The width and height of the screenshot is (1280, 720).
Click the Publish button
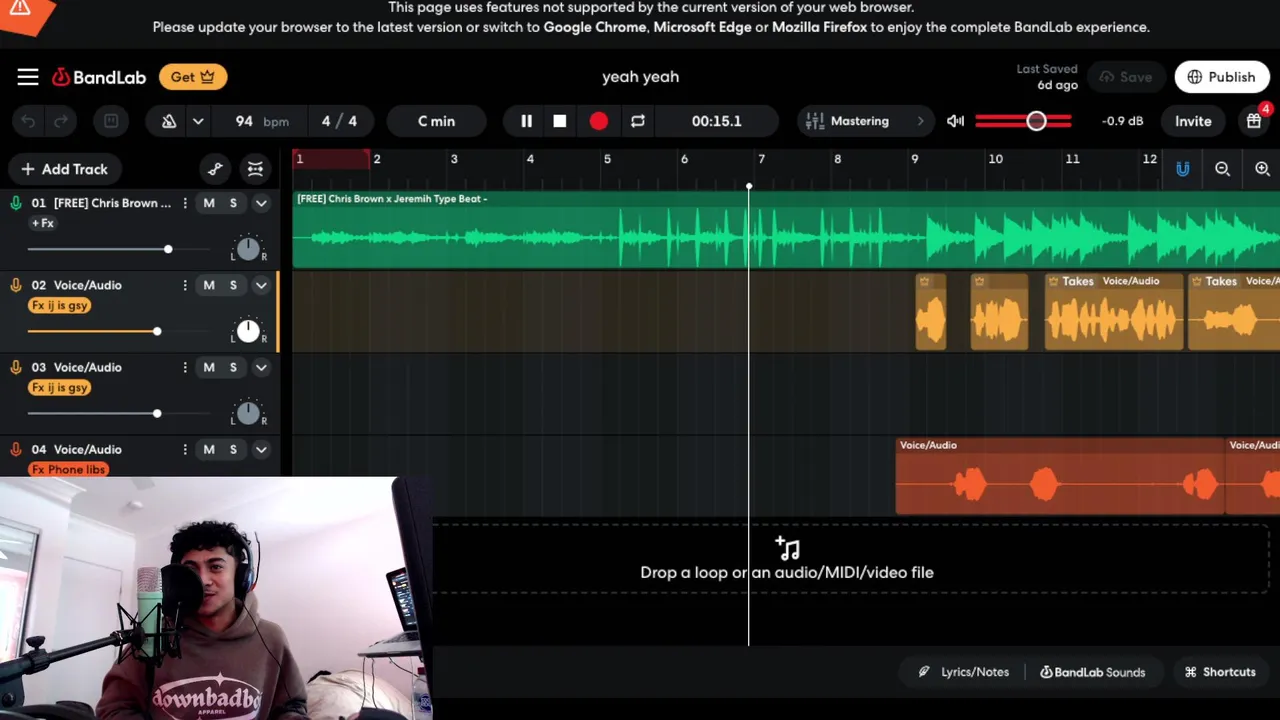(1221, 77)
